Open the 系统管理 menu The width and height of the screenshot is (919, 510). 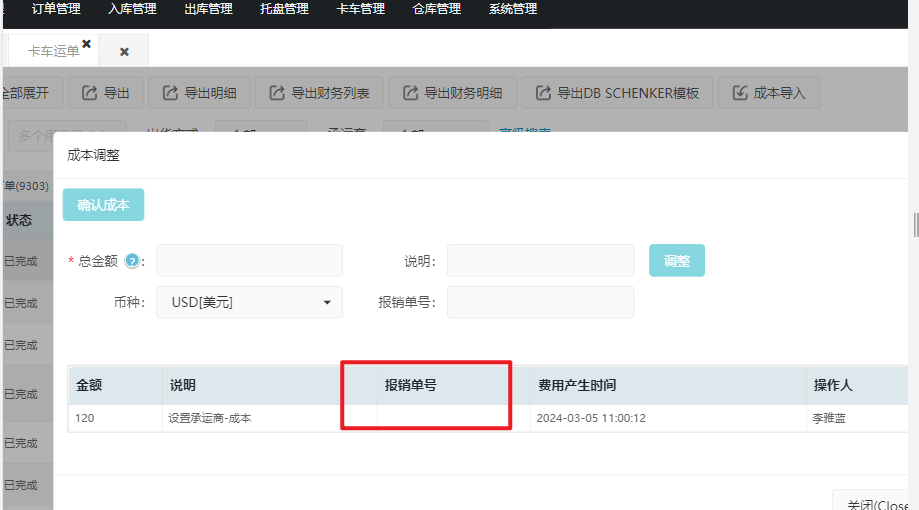[x=513, y=9]
